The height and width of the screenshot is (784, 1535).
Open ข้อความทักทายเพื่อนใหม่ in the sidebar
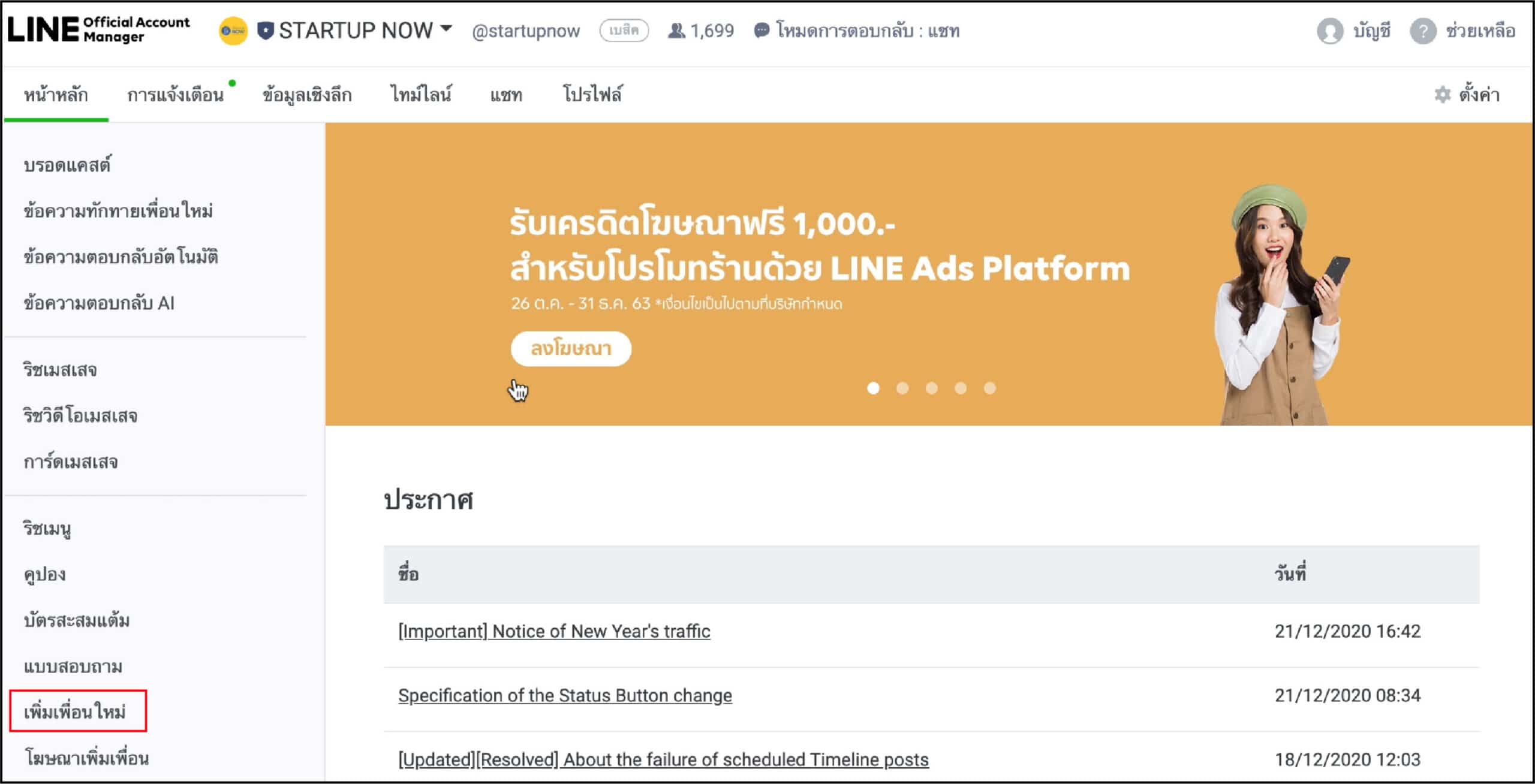(x=118, y=211)
